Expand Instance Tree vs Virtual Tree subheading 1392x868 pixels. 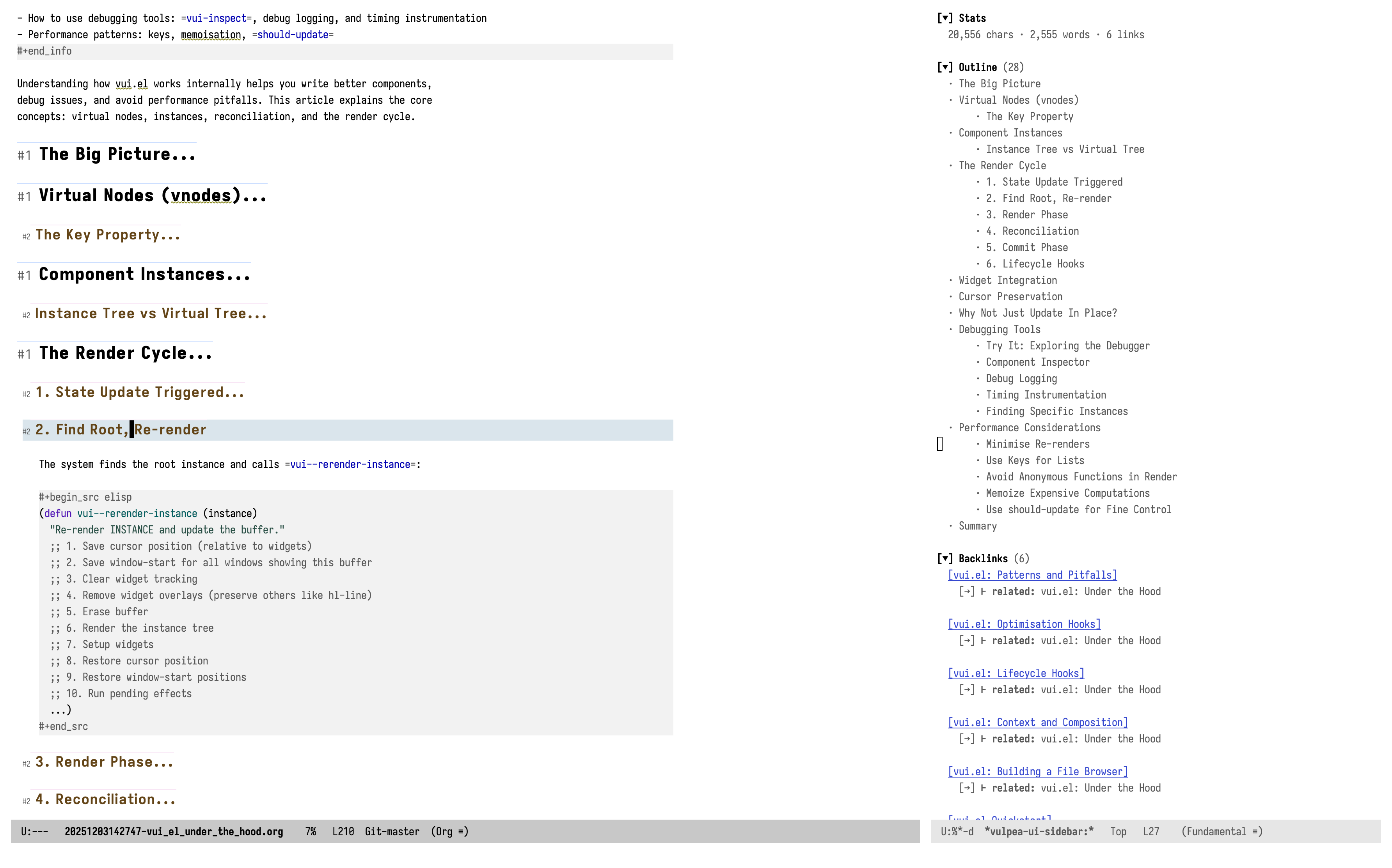click(x=151, y=314)
